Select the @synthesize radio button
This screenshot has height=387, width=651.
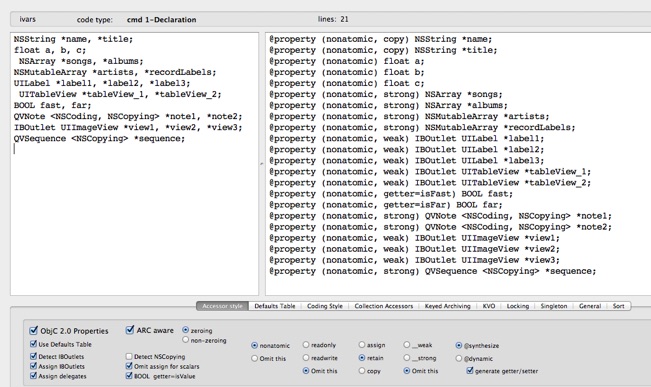[x=459, y=345]
